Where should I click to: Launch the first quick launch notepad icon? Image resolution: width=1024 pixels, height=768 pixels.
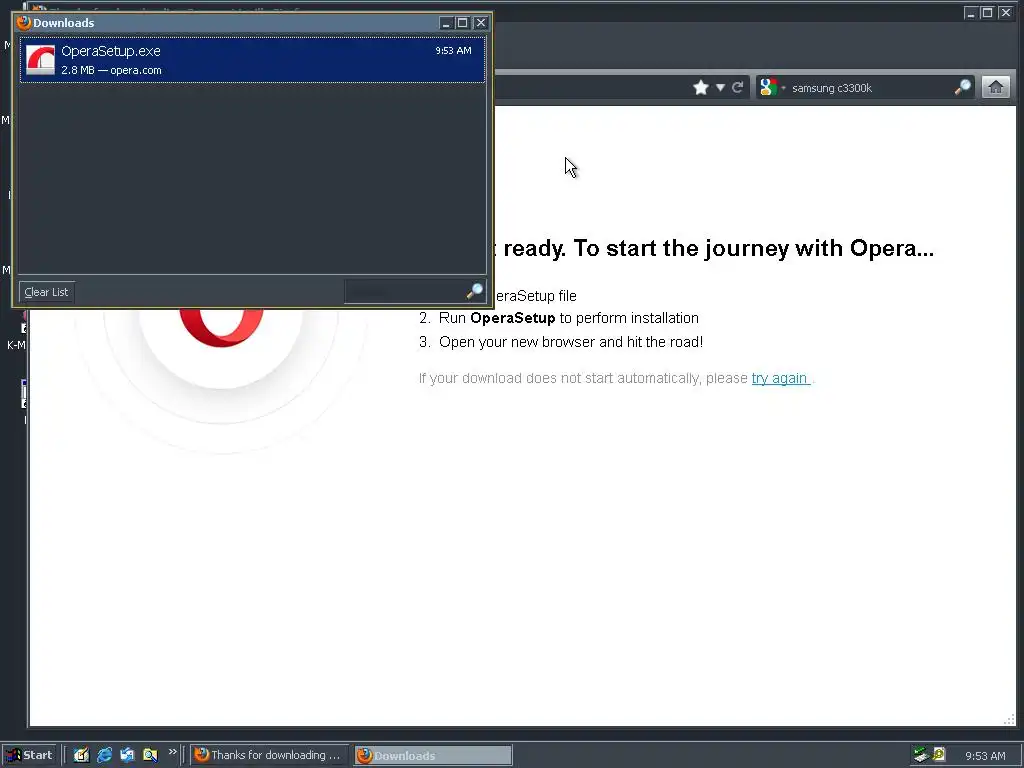(81, 755)
